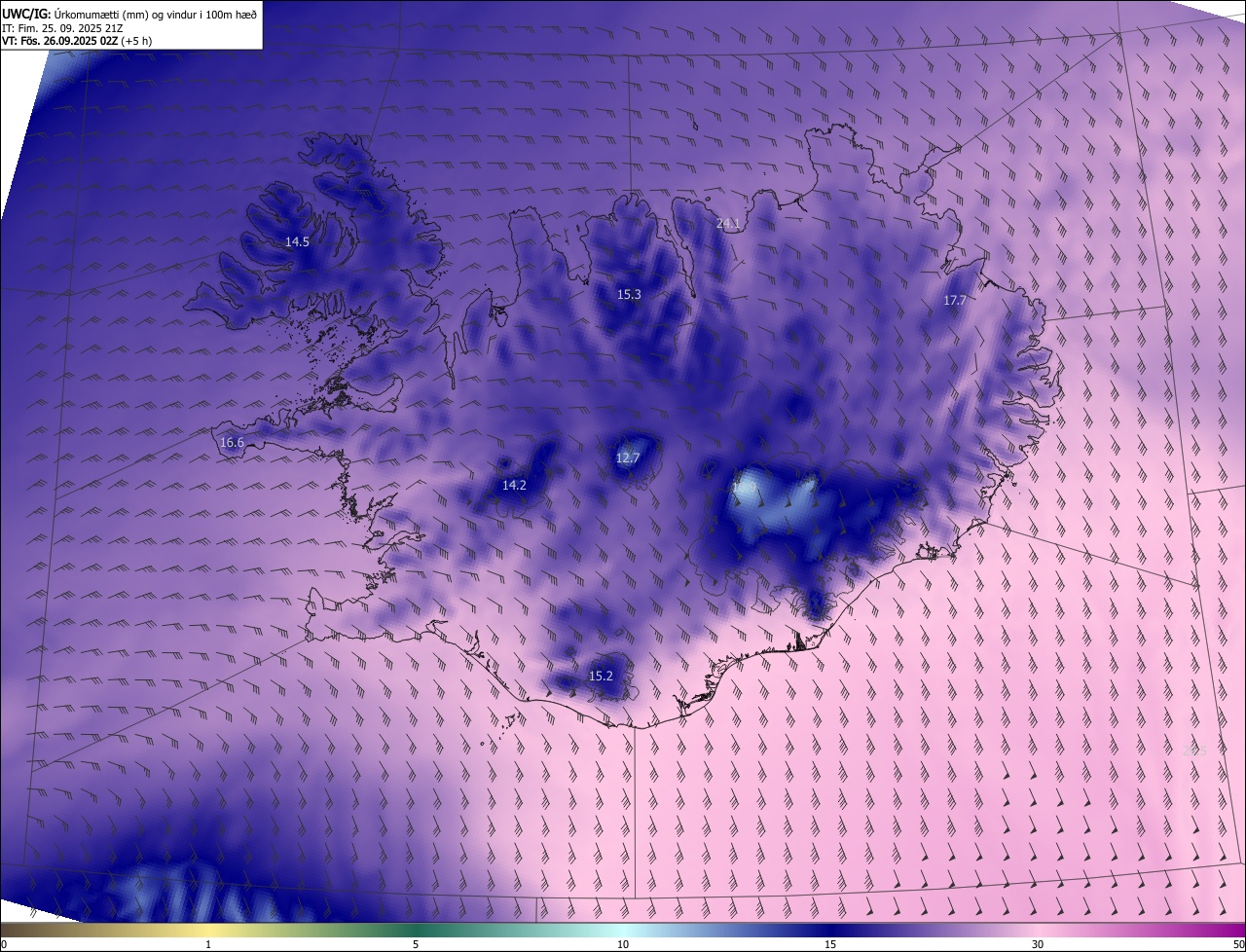The height and width of the screenshot is (952, 1246).
Task: Click the 1 tick label on the color scale
Action: click(208, 944)
